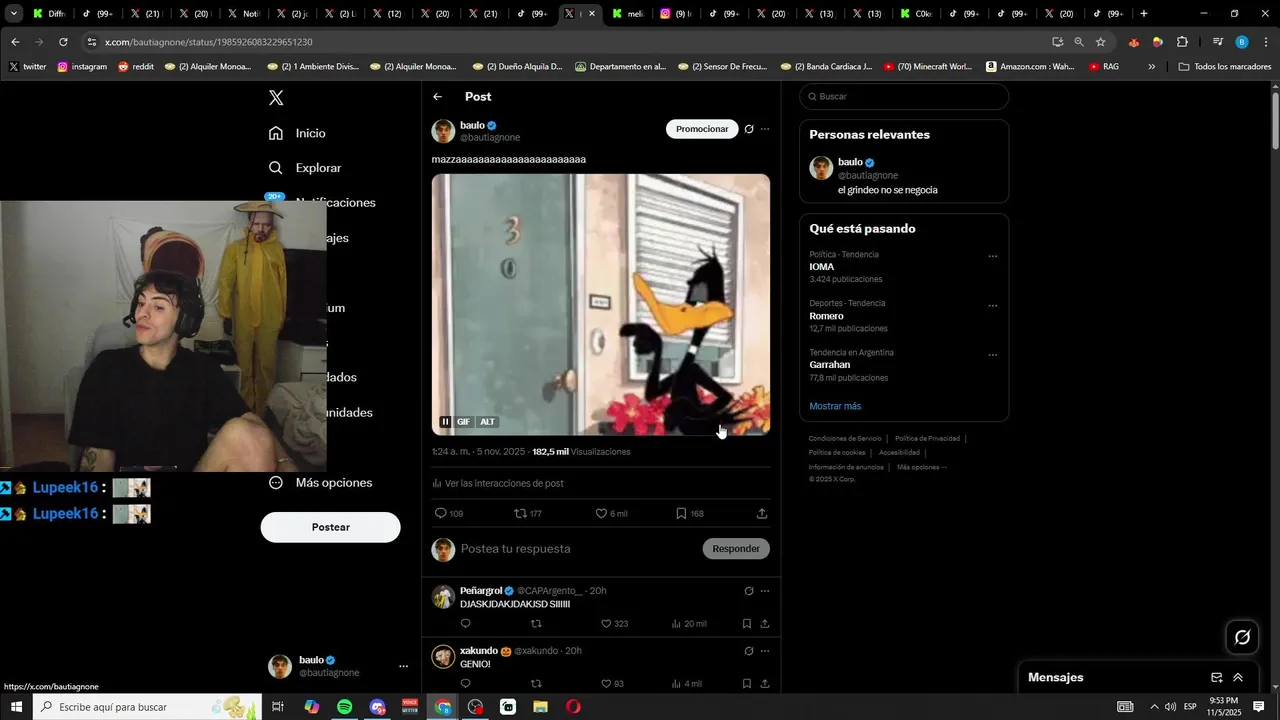Open Explorar in the sidebar
The width and height of the screenshot is (1280, 720).
pyautogui.click(x=305, y=168)
